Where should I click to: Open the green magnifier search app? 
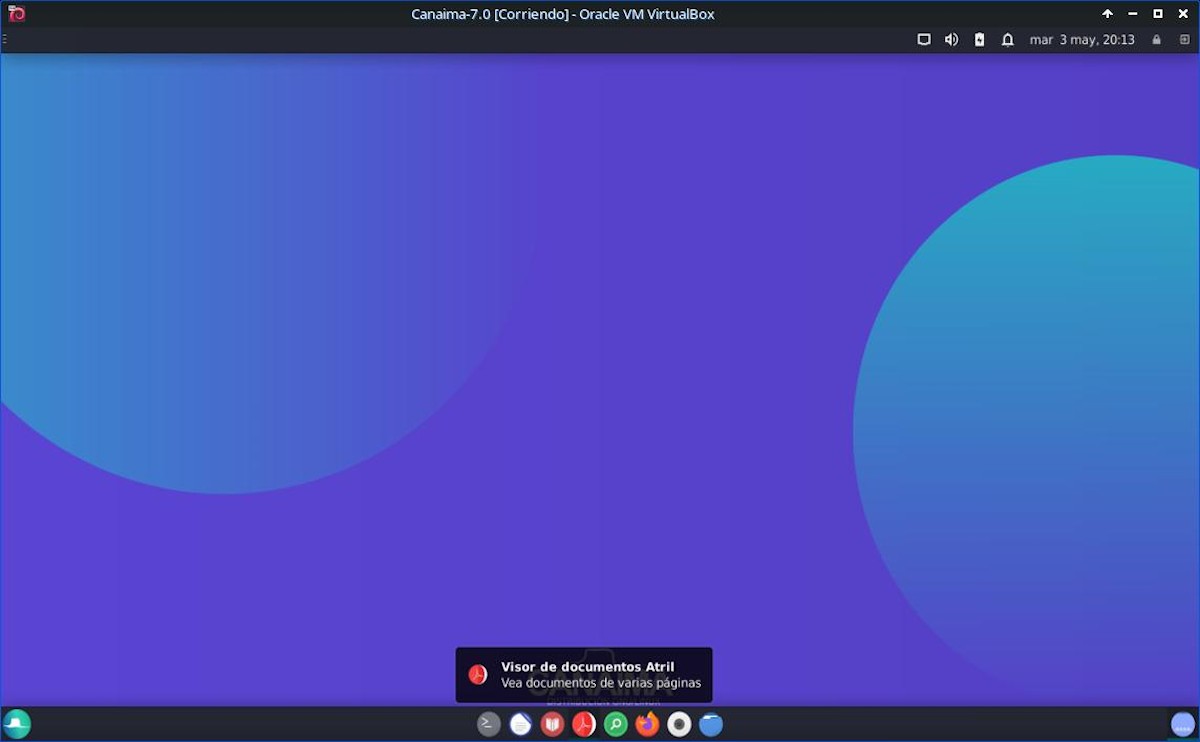tap(616, 724)
